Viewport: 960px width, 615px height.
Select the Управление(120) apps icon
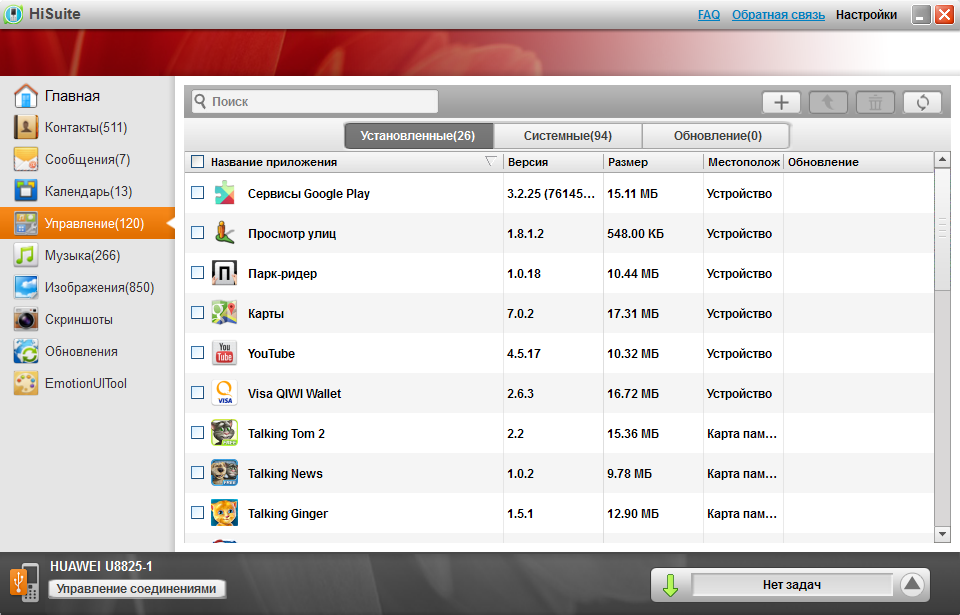[26, 224]
